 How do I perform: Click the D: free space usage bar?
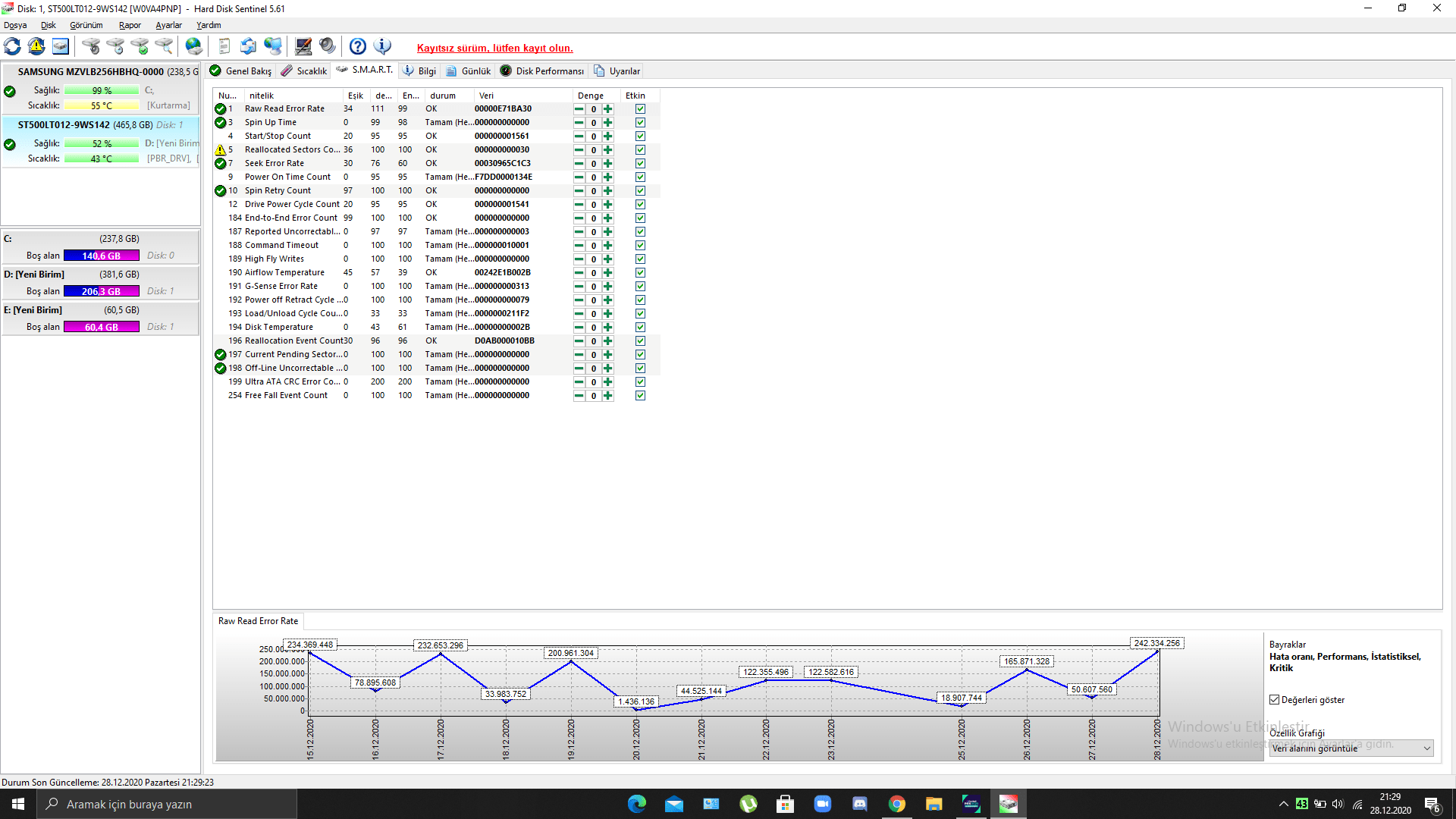102,291
